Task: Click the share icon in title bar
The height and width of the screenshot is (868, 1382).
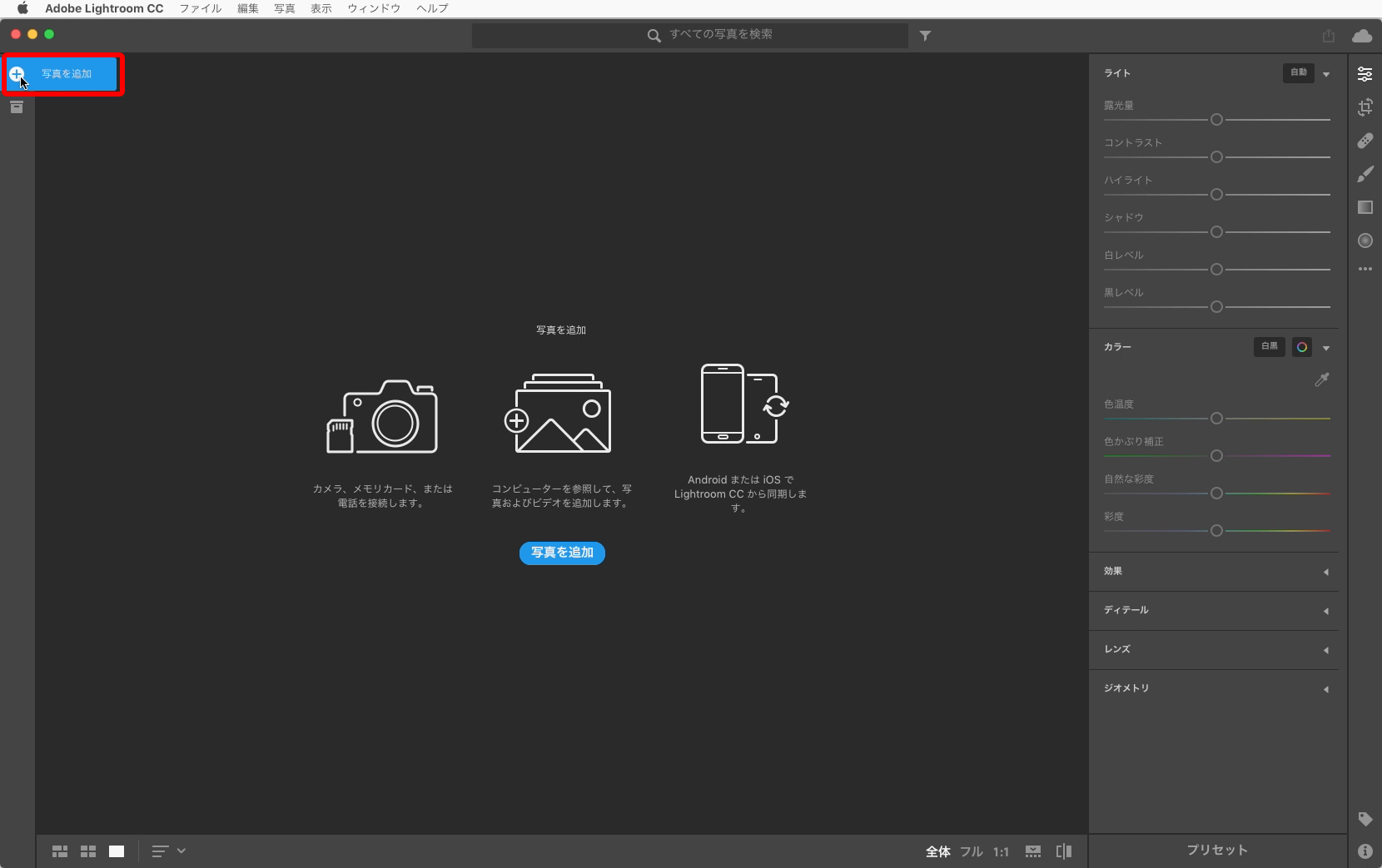Action: (1328, 35)
